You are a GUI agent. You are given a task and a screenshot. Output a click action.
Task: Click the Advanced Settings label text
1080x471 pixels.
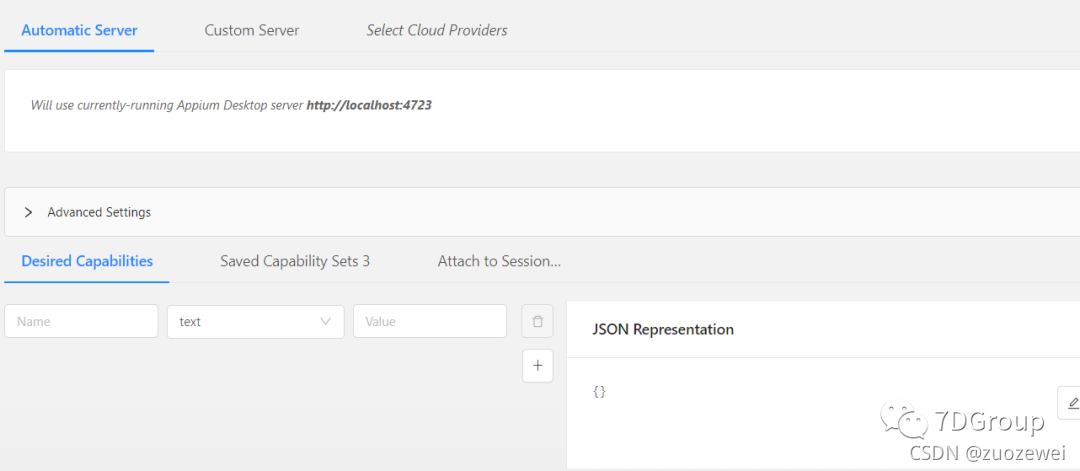(x=99, y=212)
